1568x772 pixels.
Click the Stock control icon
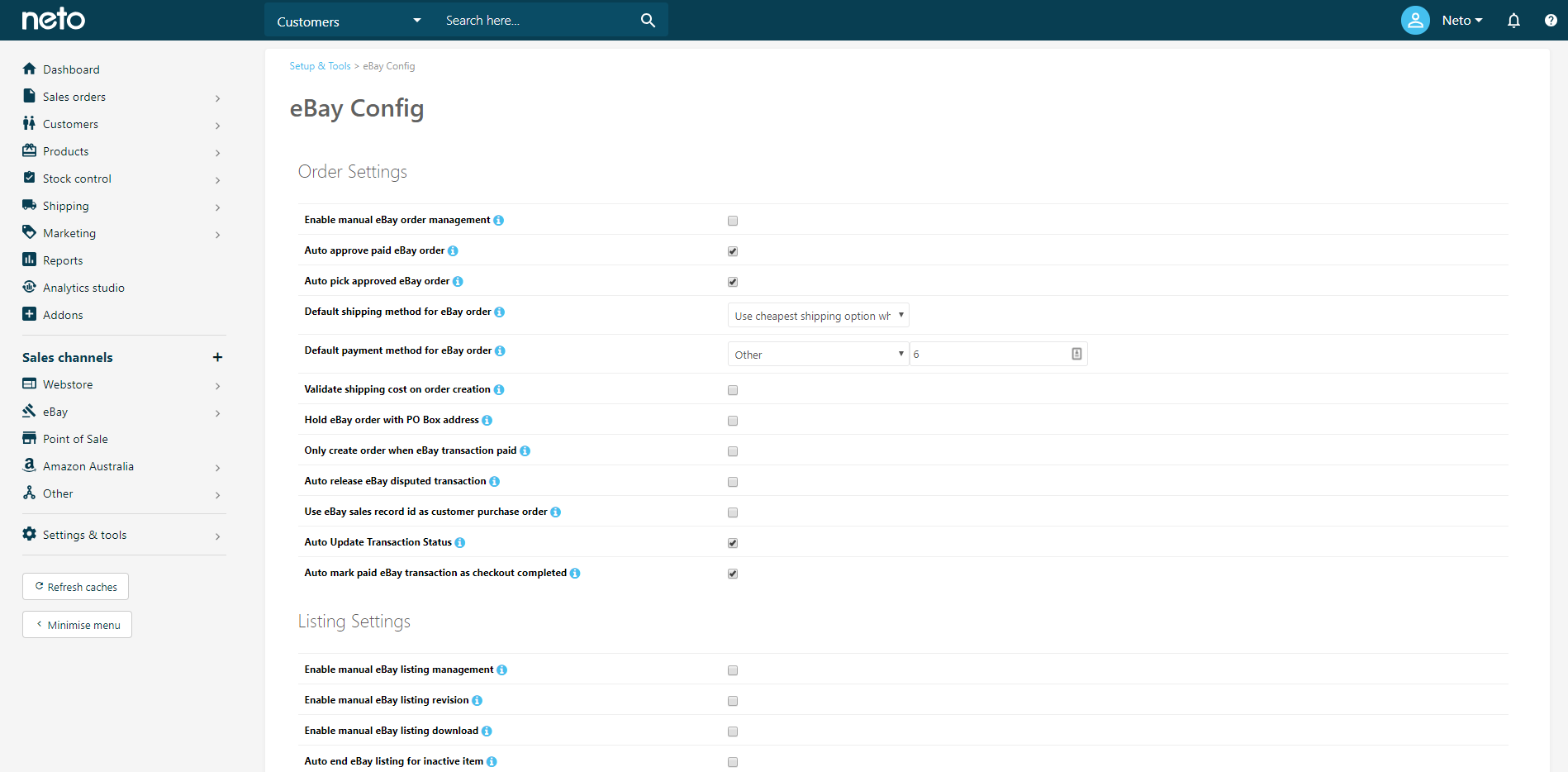30,178
